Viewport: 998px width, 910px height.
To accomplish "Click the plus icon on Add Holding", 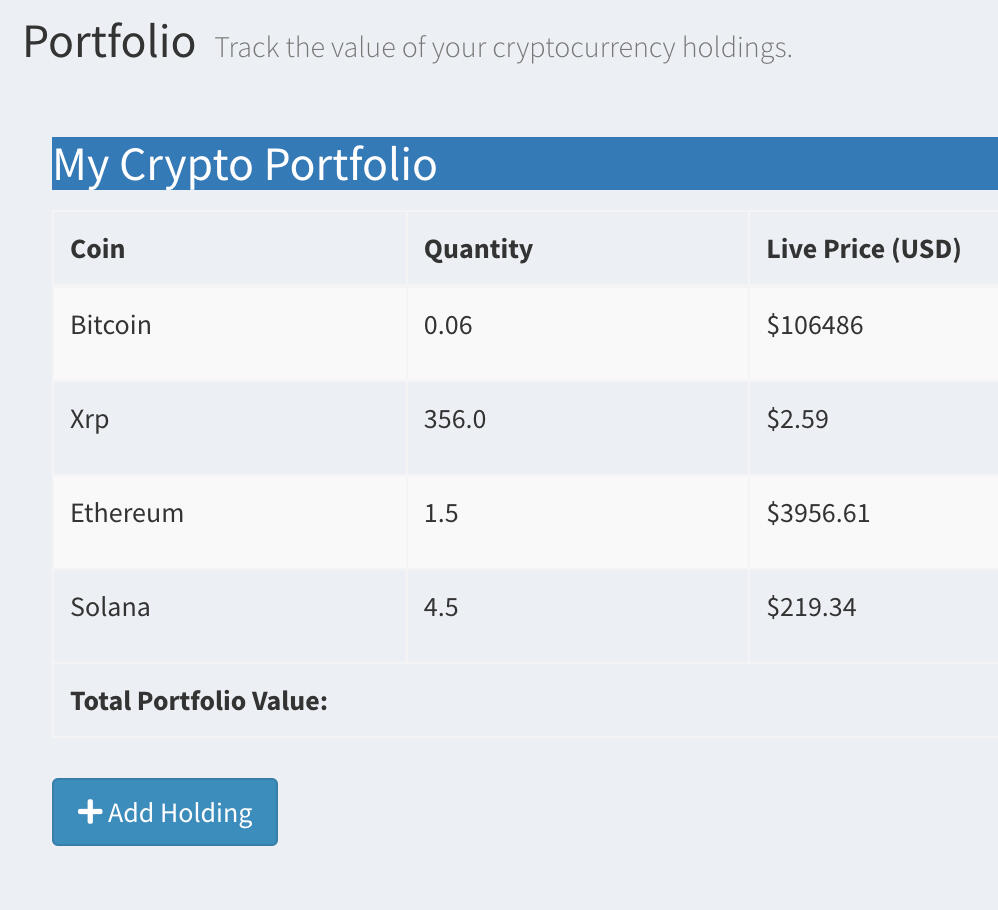I will (x=90, y=812).
